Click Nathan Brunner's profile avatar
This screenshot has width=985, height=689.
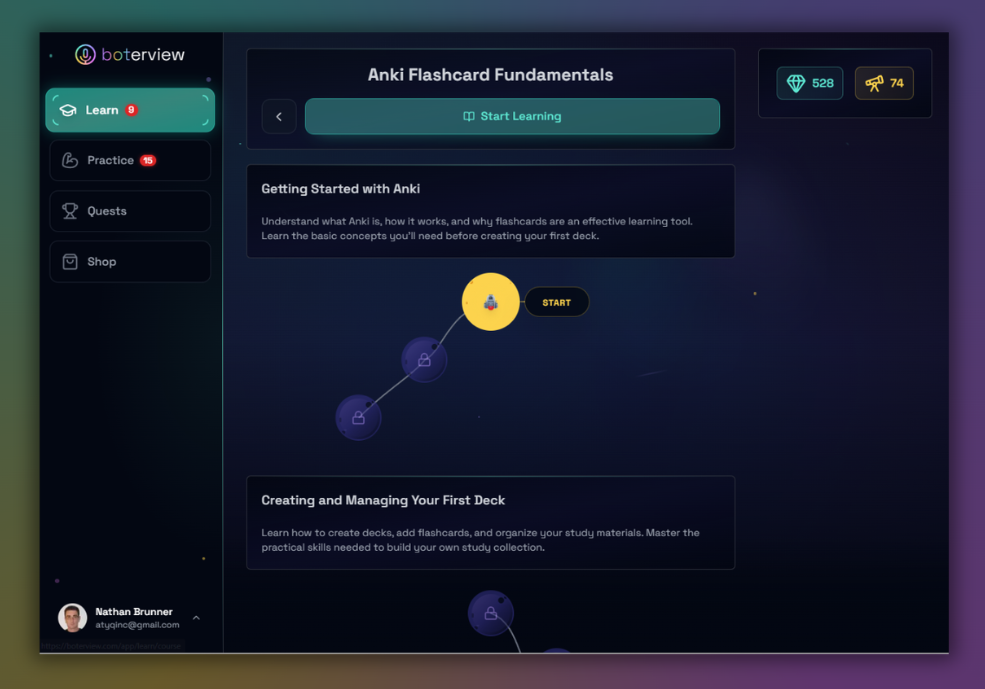click(x=72, y=618)
